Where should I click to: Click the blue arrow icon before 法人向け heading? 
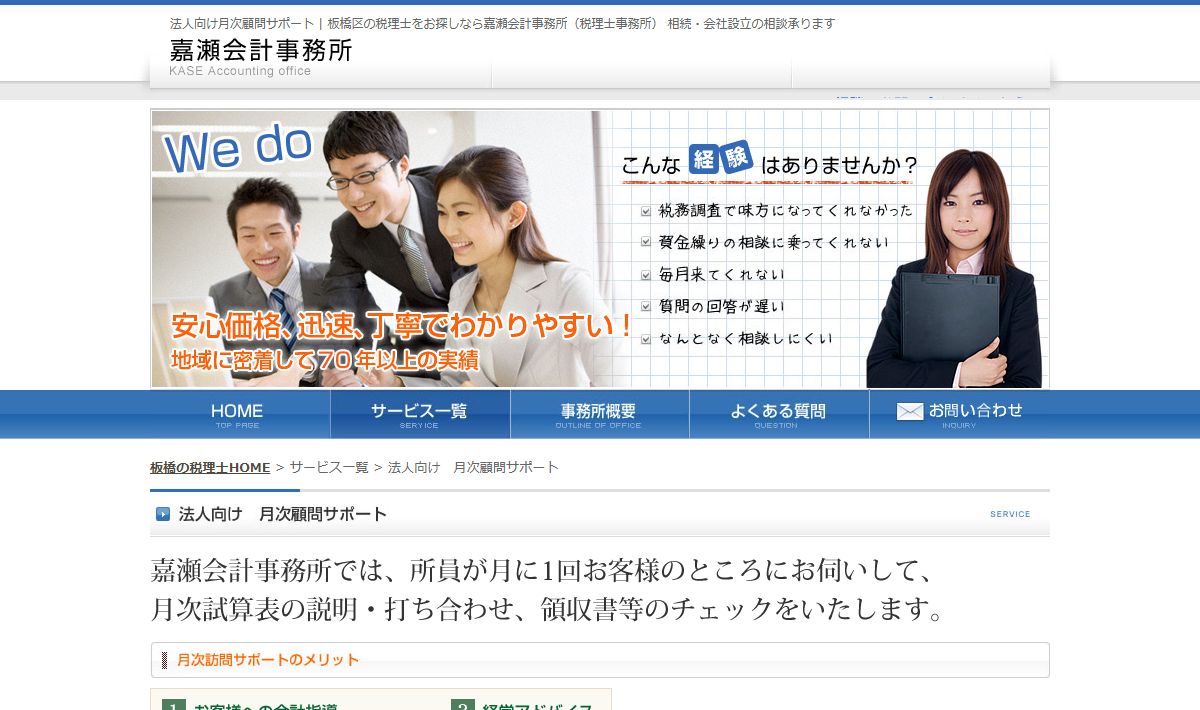click(163, 514)
